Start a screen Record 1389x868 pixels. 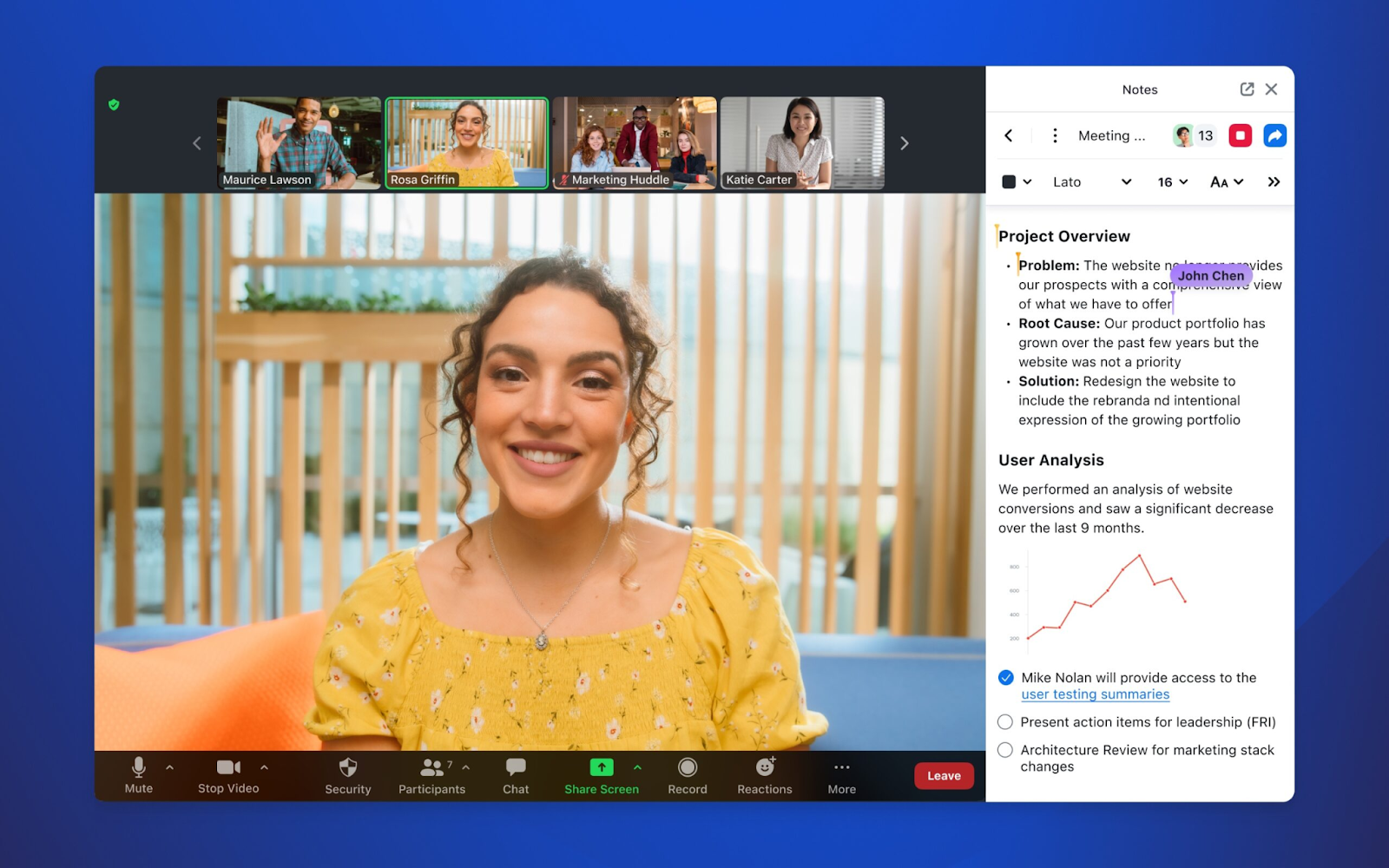tap(687, 775)
